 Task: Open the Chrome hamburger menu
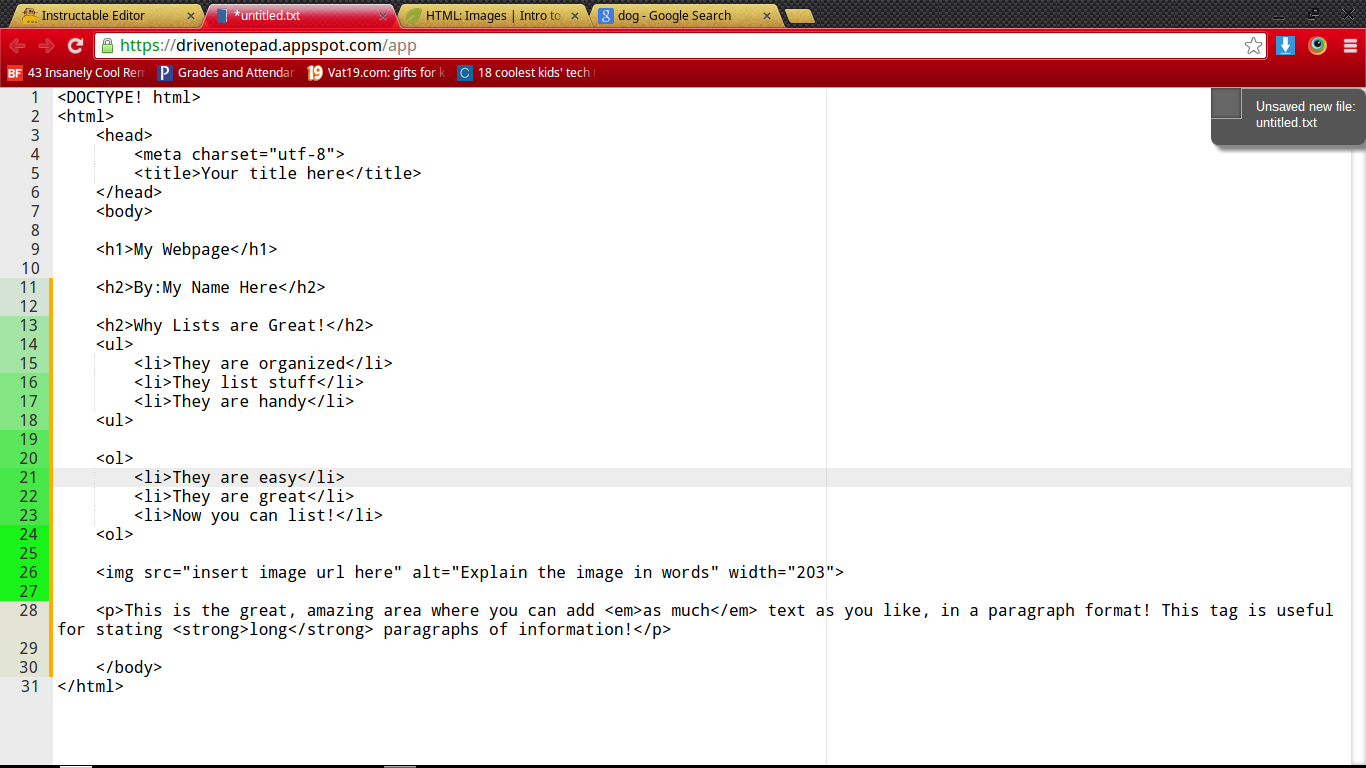click(x=1350, y=46)
